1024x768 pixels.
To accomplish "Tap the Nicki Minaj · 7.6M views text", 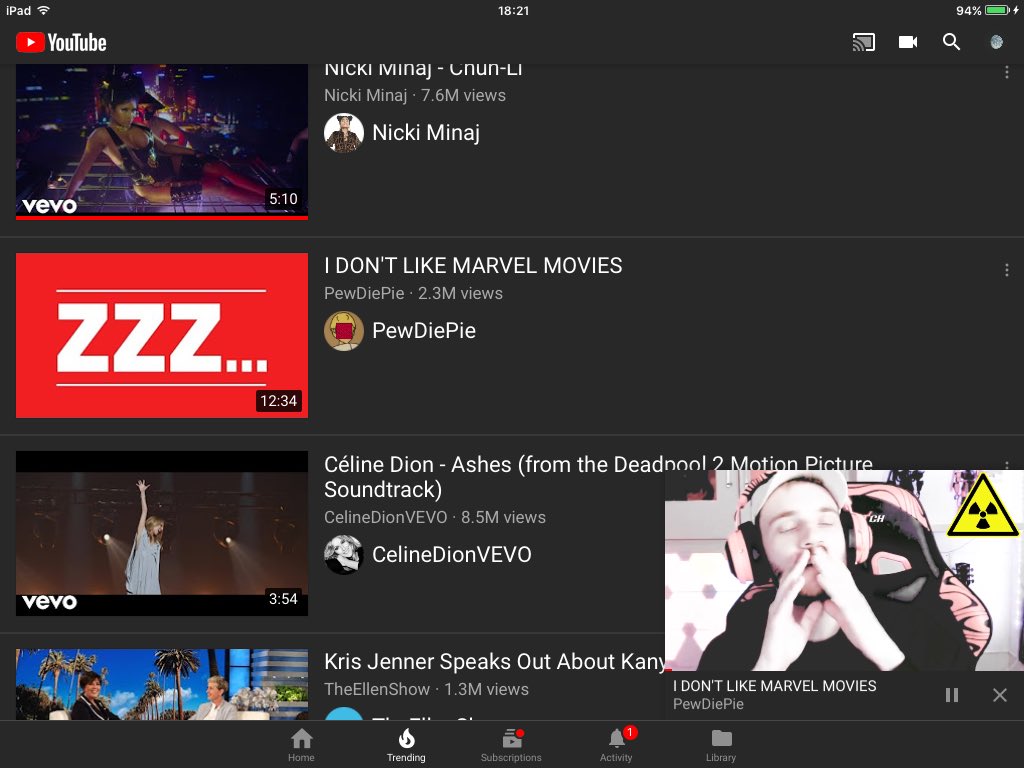I will pos(415,95).
